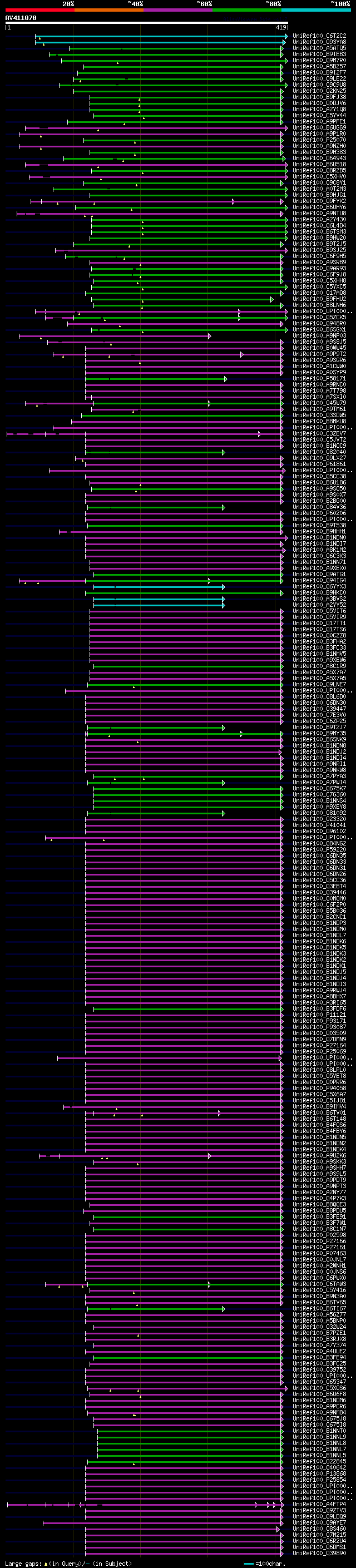Select the UniRef100_A7PYA3 entry
The image size is (356, 1568).
click(319, 776)
